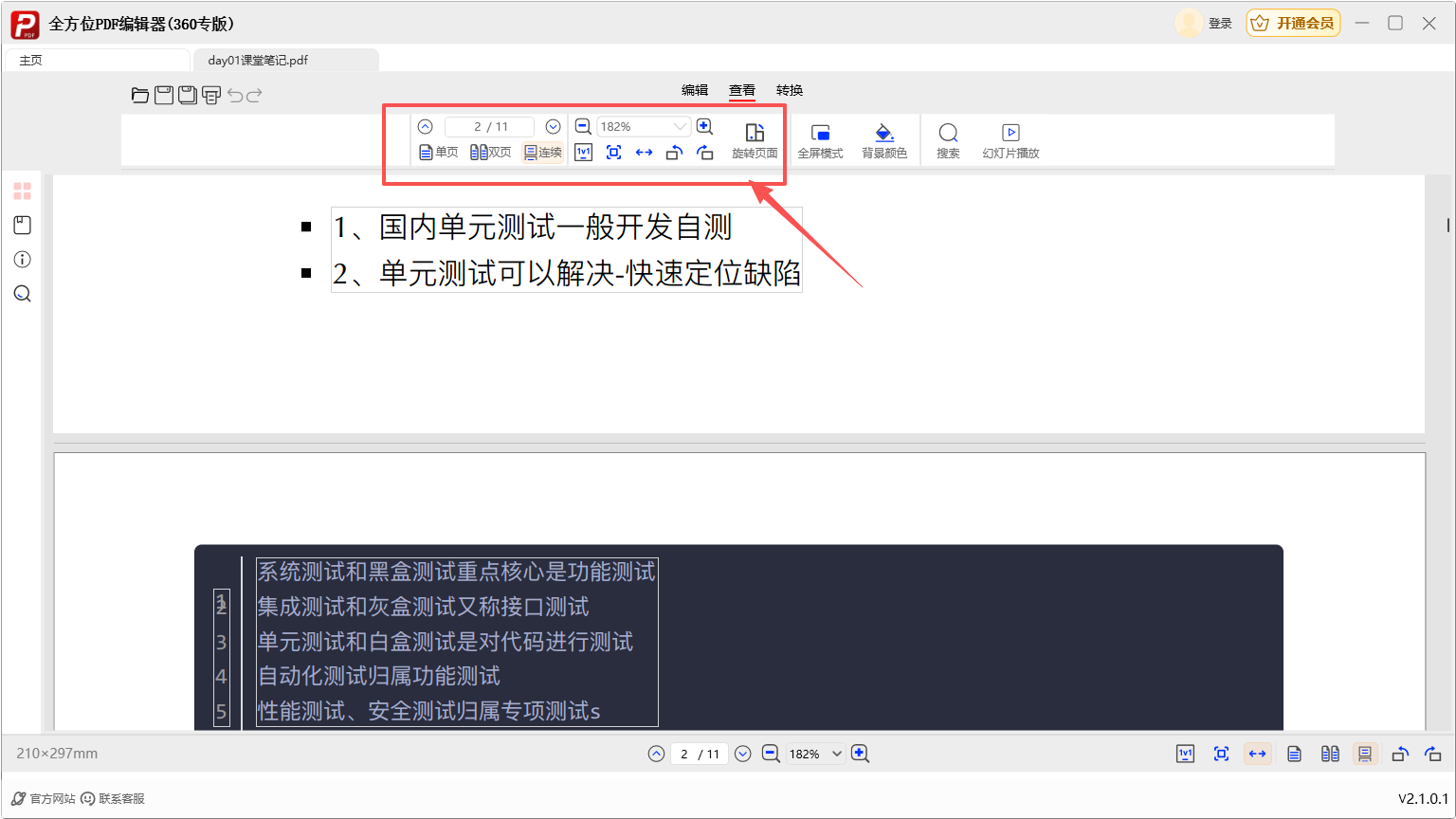Enable 双页 two-page view mode
Image resolution: width=1456 pixels, height=819 pixels.
pos(490,152)
